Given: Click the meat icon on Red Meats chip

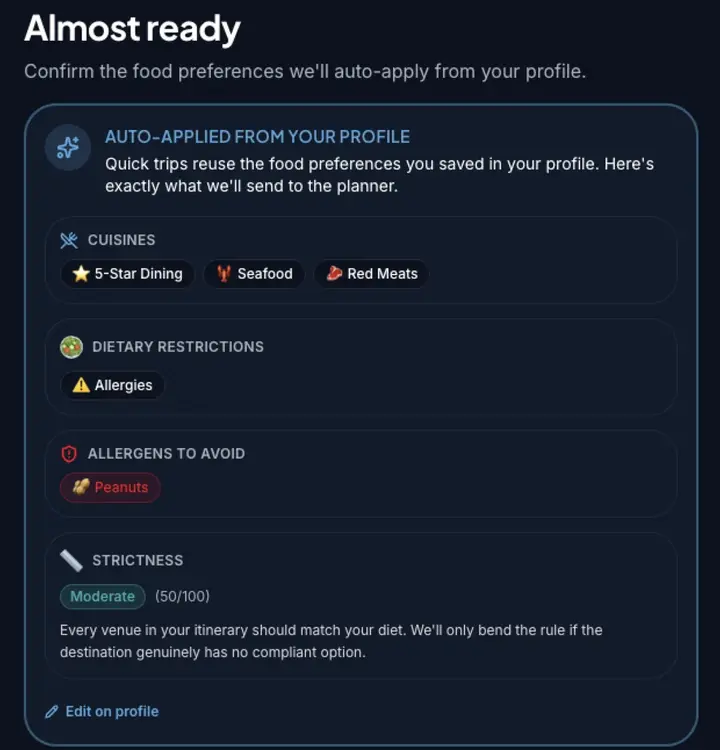Looking at the screenshot, I should tap(334, 273).
